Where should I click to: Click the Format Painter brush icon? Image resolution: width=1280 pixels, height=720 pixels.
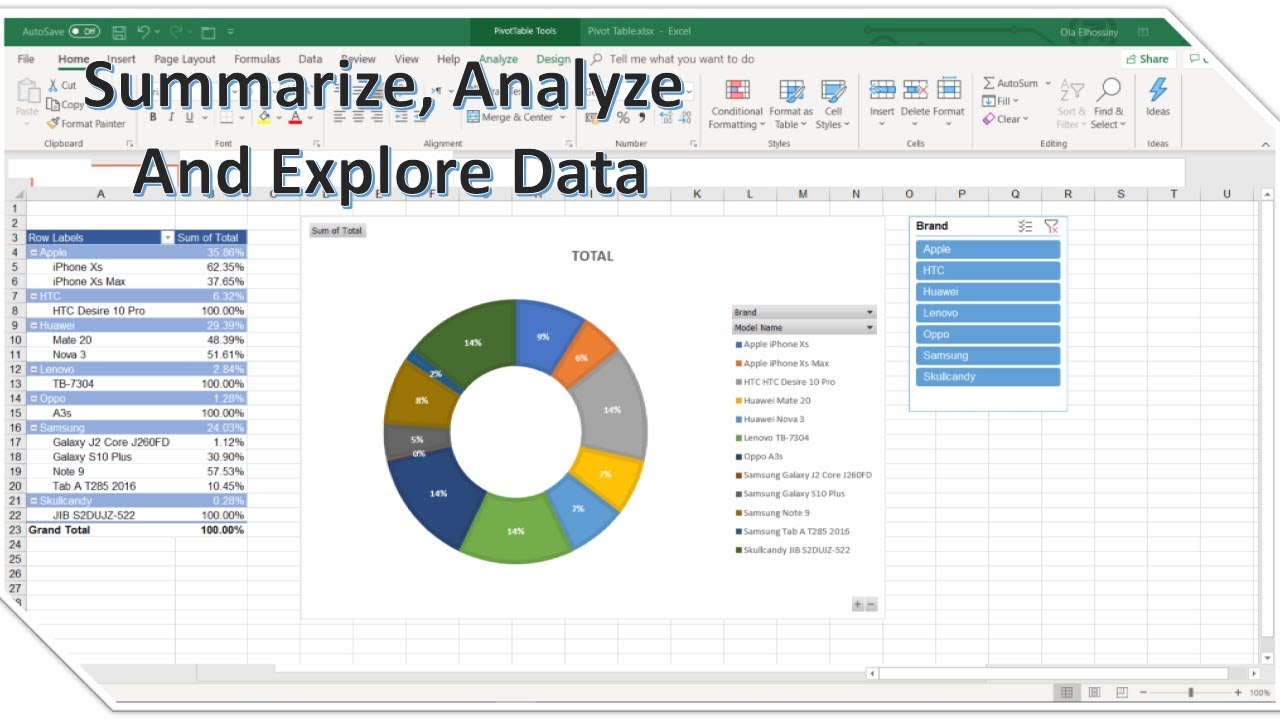tap(53, 124)
